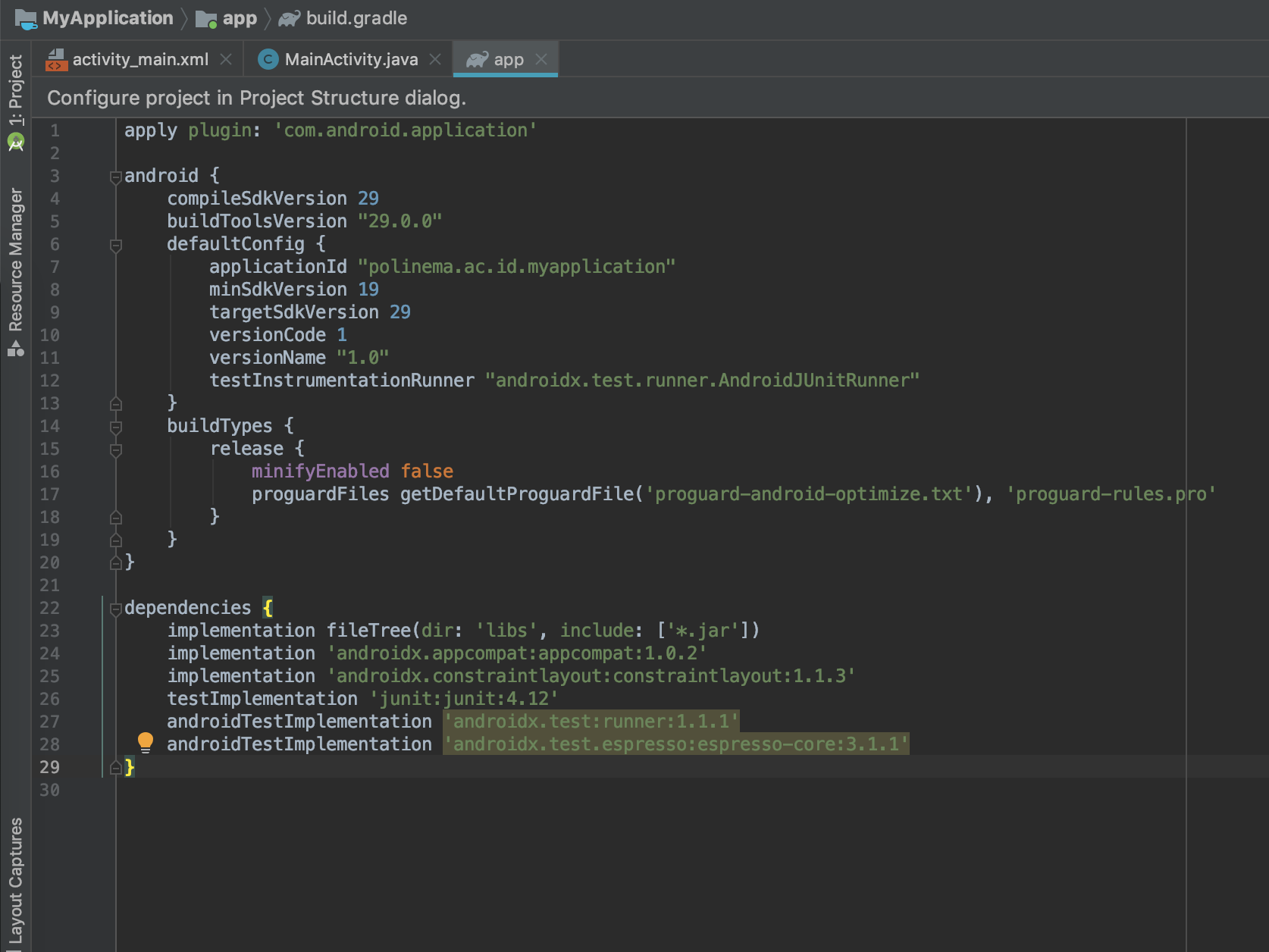Click 'proguard-android-optimize.txt' on line 17
The width and height of the screenshot is (1269, 952).
click(x=809, y=494)
